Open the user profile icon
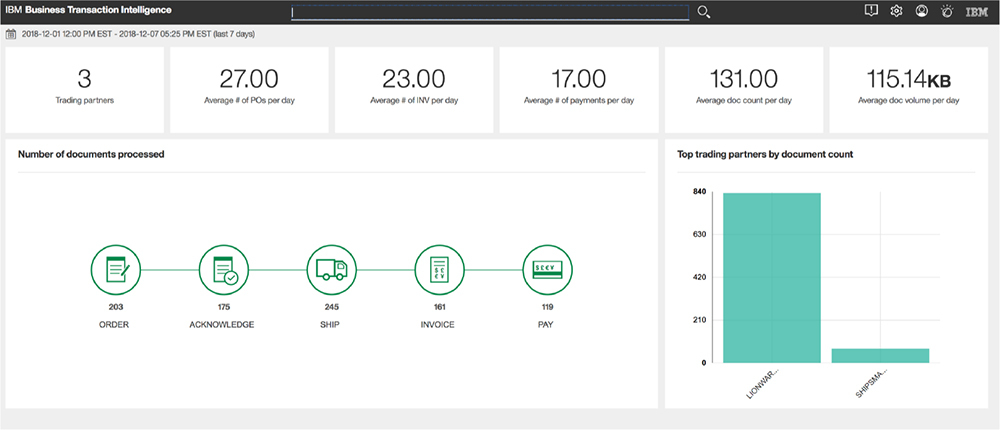The height and width of the screenshot is (430, 1000). pos(922,11)
